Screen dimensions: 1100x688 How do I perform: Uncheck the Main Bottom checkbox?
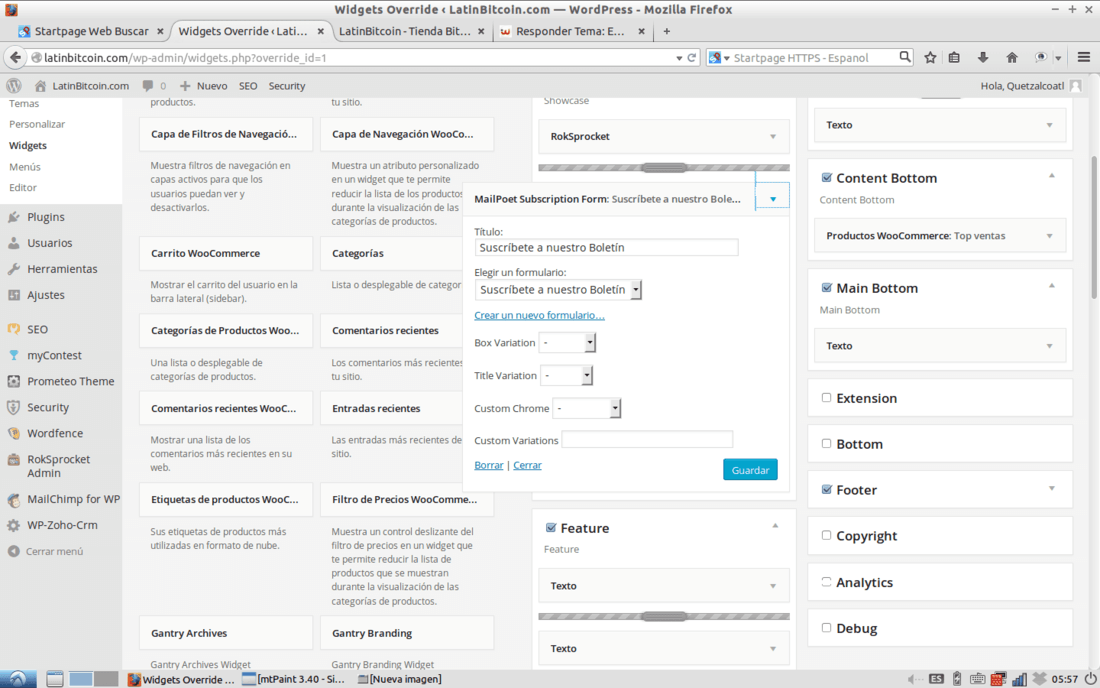(x=826, y=288)
